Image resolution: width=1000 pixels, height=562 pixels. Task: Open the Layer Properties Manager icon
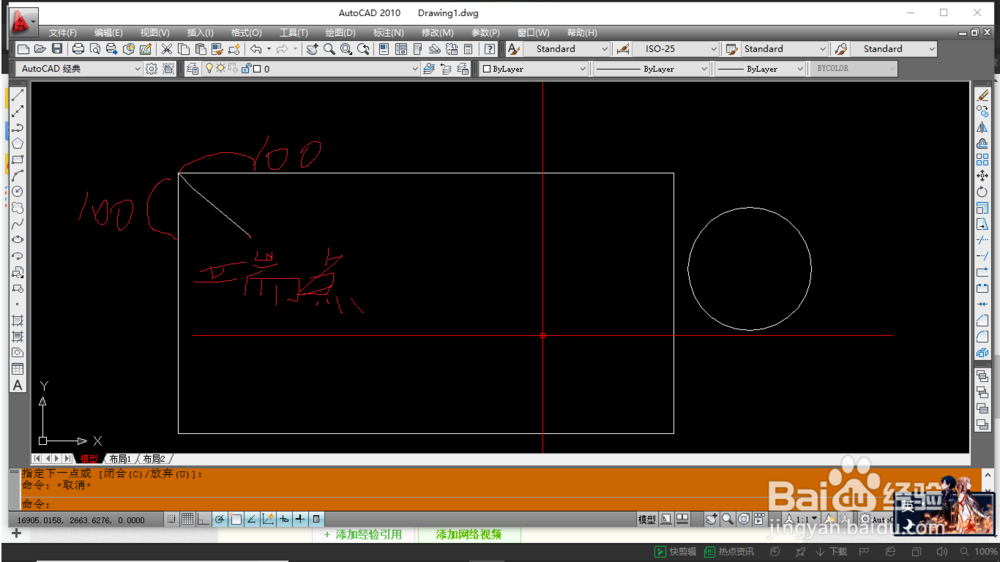click(193, 69)
